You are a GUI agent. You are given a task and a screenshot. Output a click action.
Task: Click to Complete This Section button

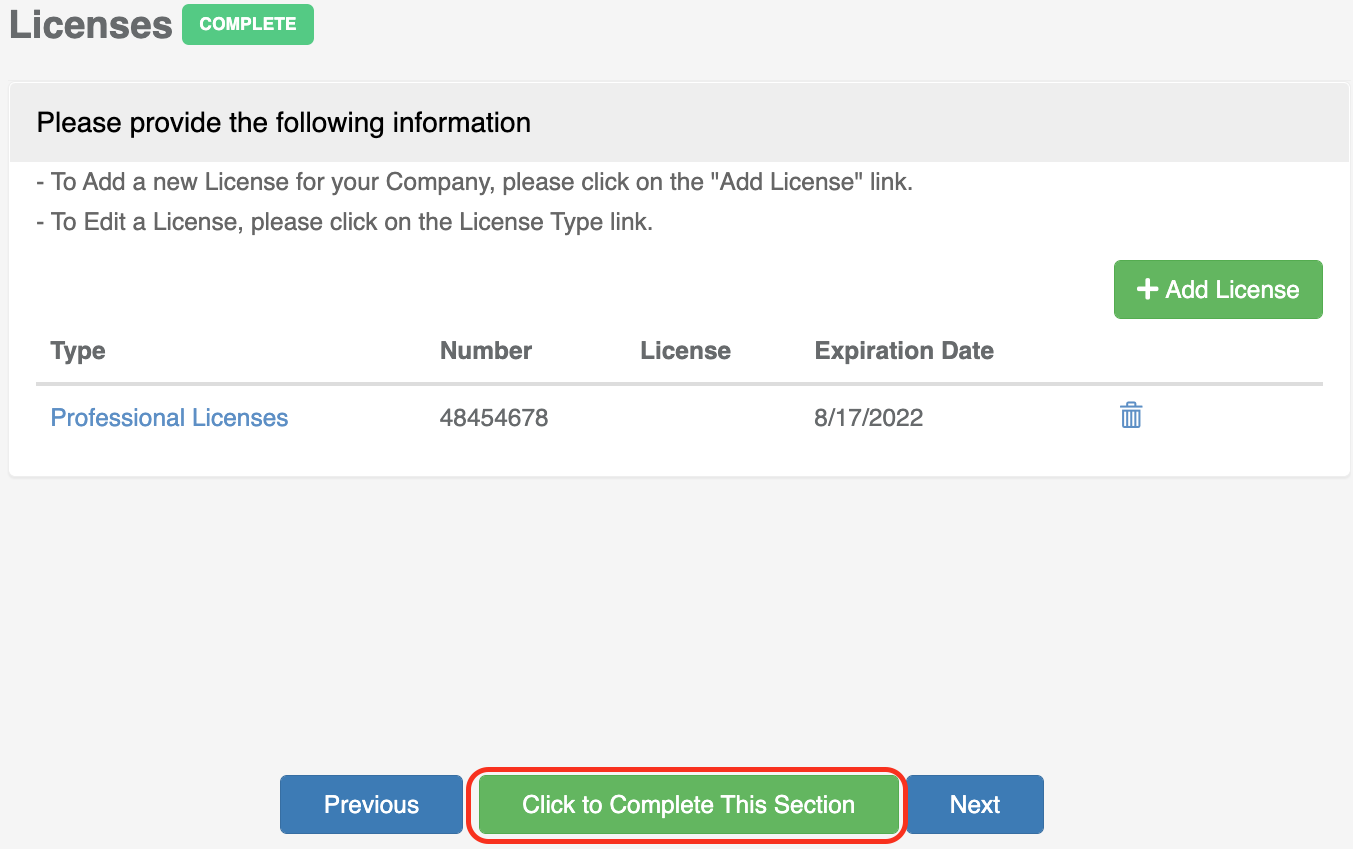pos(688,805)
